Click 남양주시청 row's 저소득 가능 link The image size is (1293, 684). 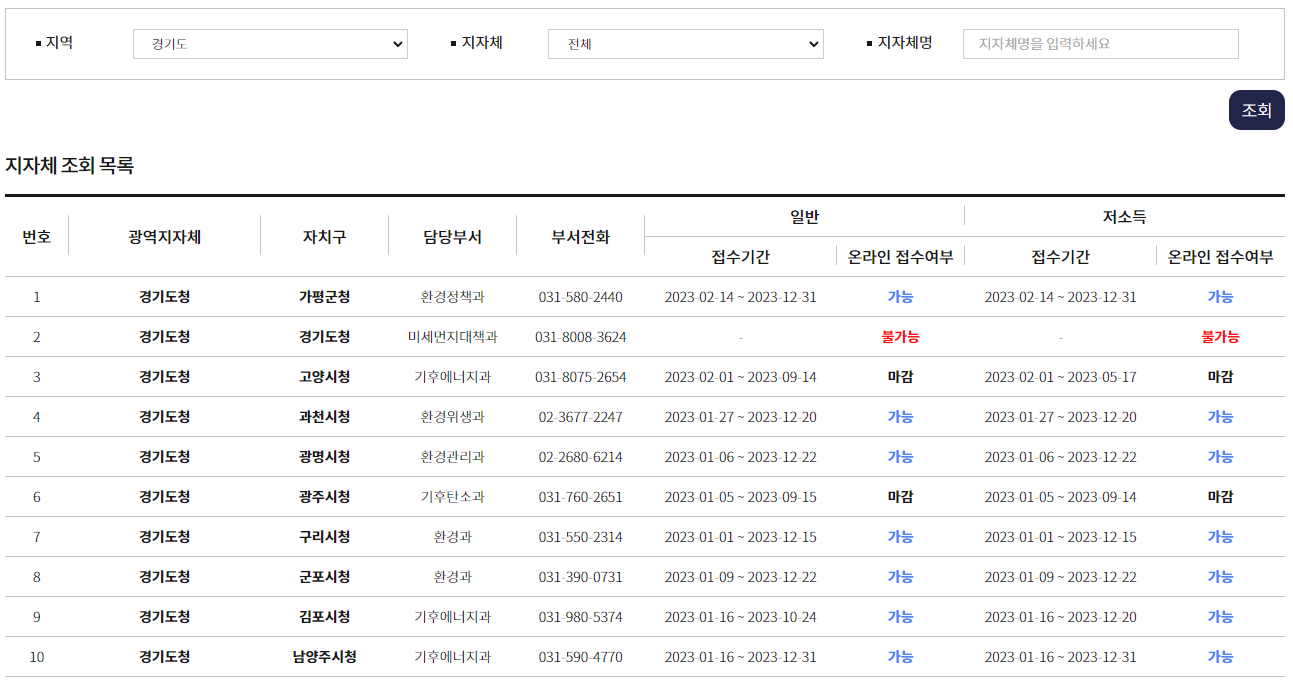[x=1220, y=657]
